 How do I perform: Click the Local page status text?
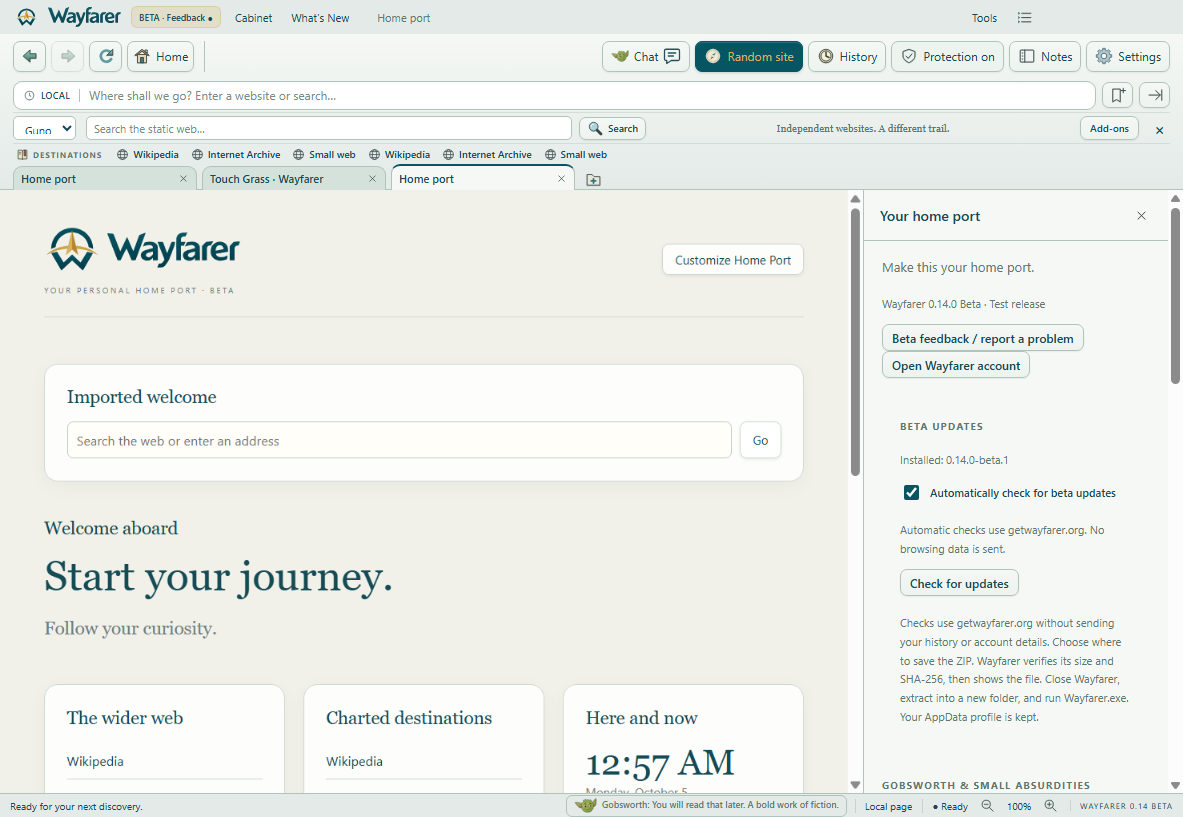(888, 806)
